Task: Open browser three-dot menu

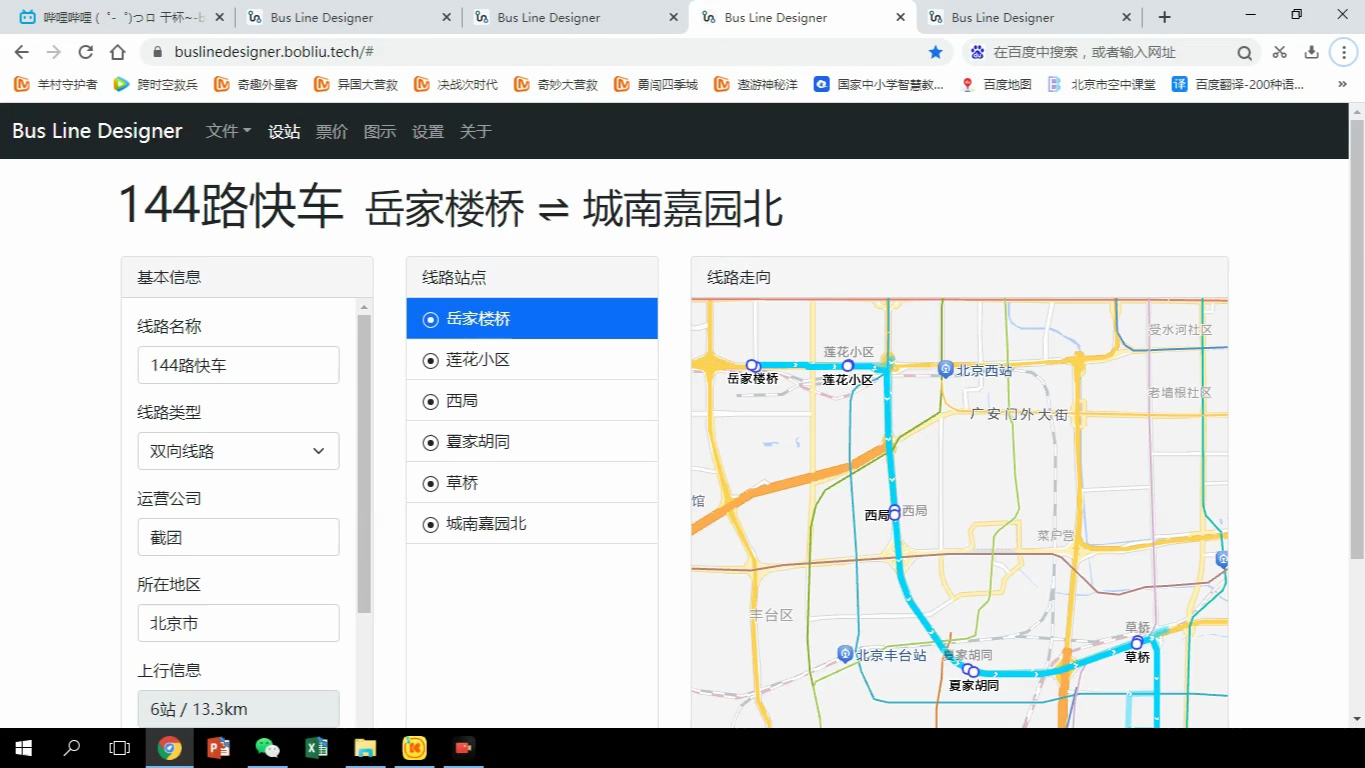Action: [x=1344, y=52]
